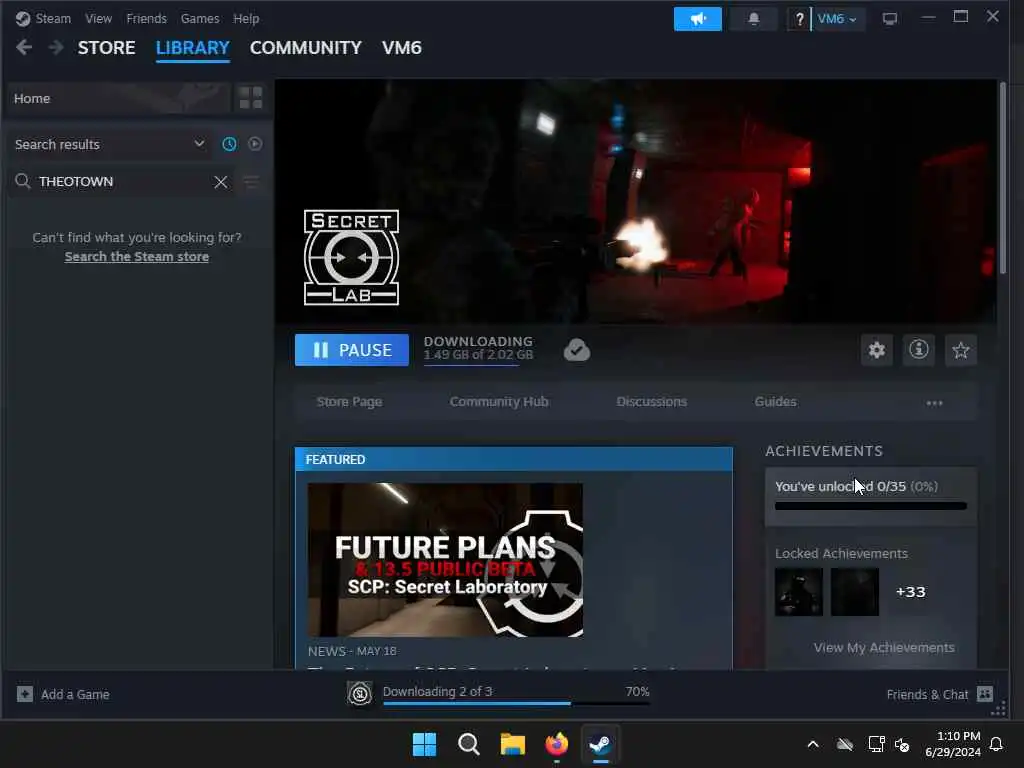Open the announcements megaphone button
The image size is (1024, 768).
(x=697, y=18)
